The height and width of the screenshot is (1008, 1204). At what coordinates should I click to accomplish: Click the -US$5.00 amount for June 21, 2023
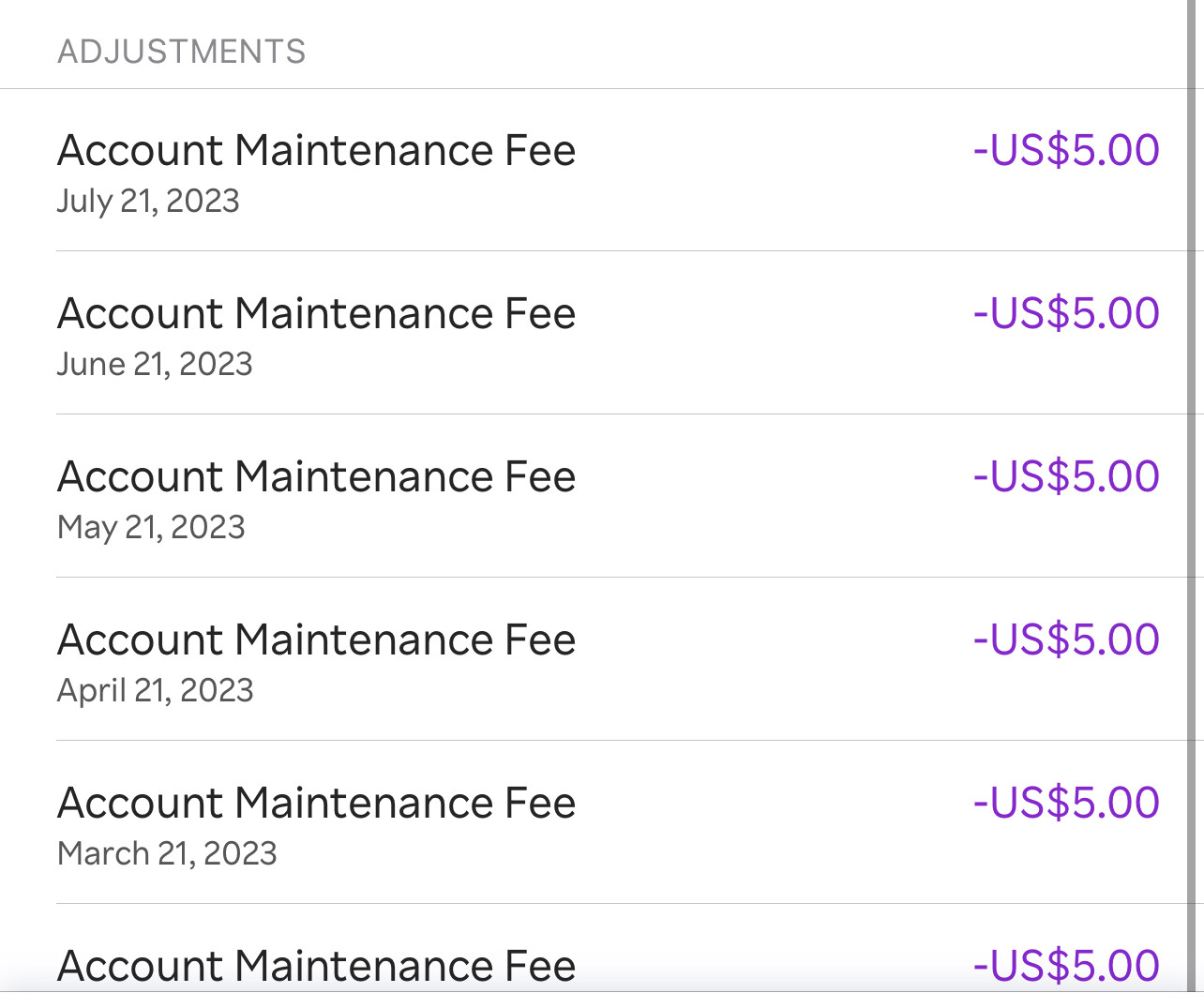tap(1066, 314)
